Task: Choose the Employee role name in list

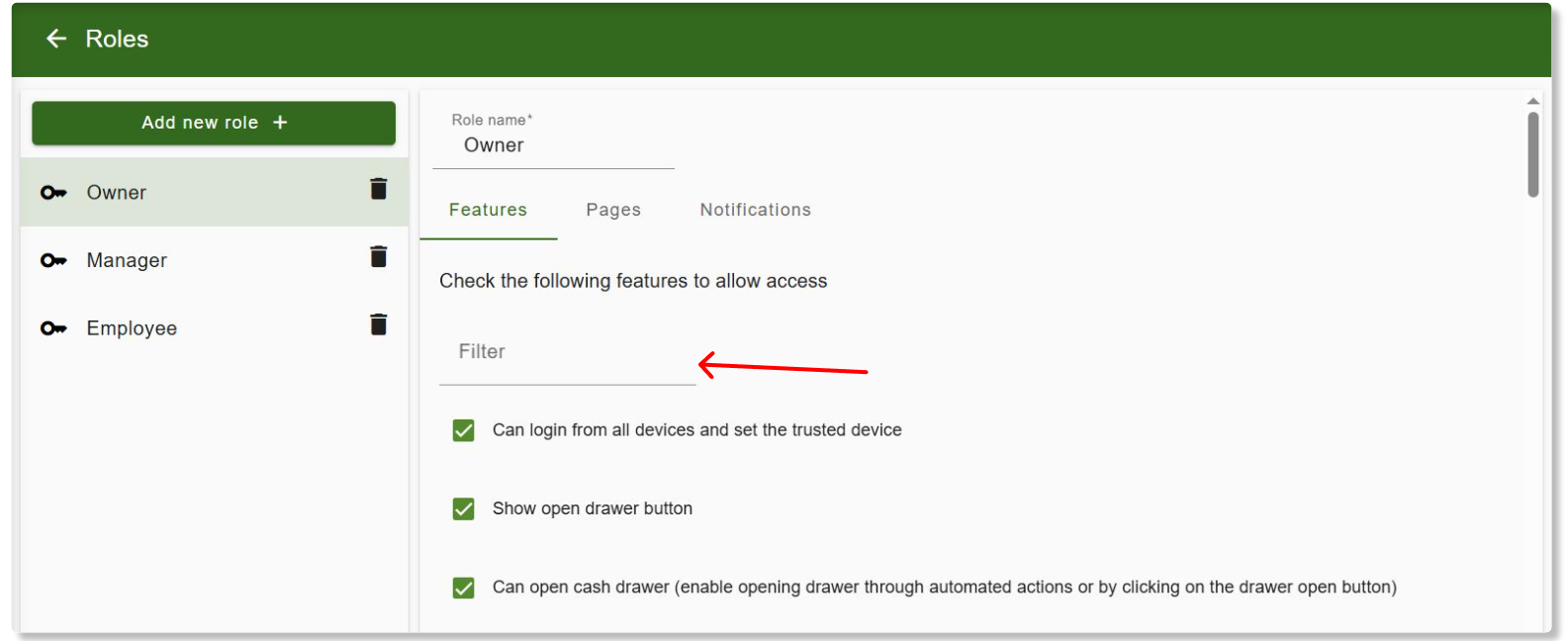Action: 132,328
